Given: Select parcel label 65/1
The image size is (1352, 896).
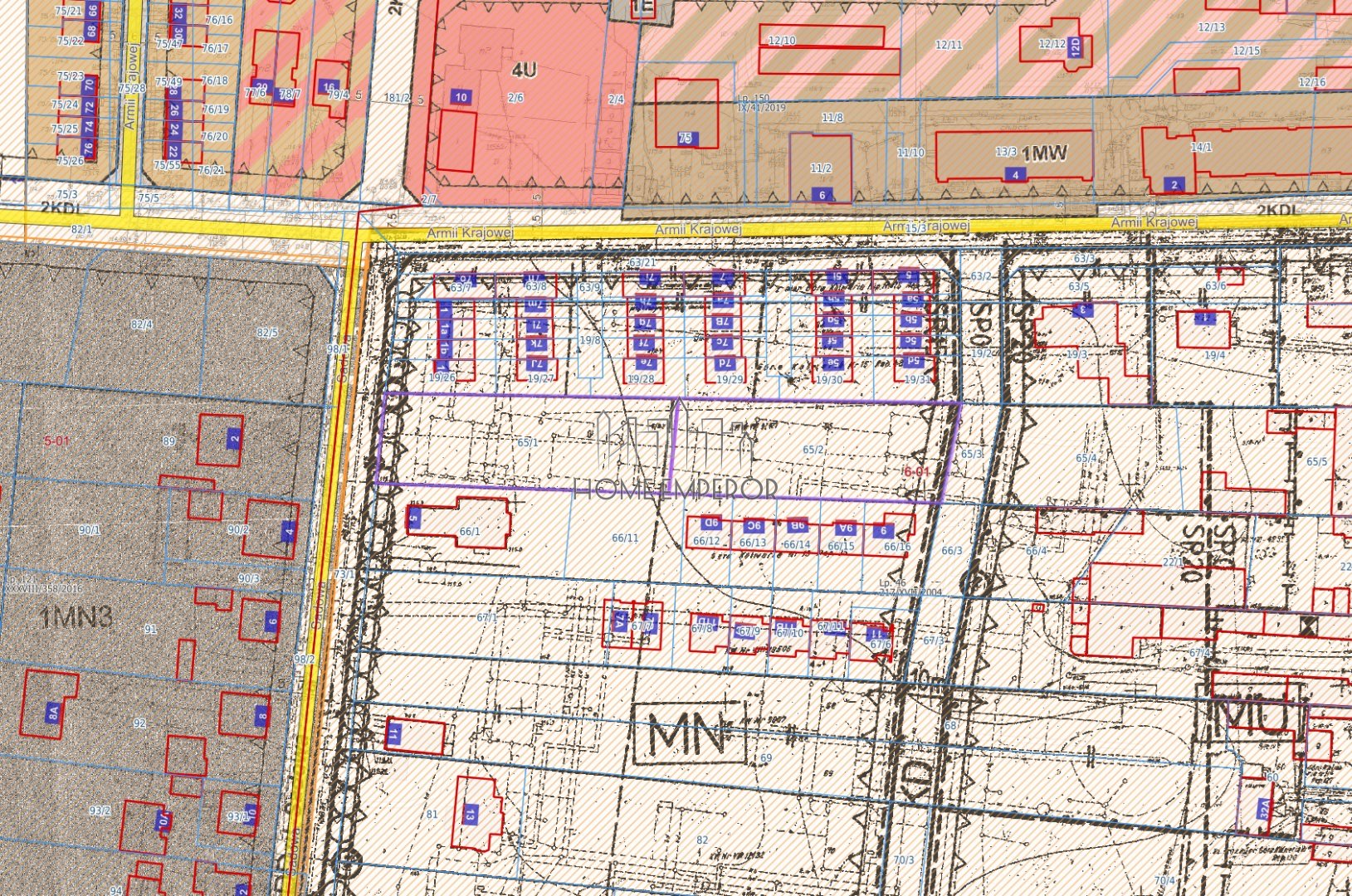Looking at the screenshot, I should click(528, 442).
